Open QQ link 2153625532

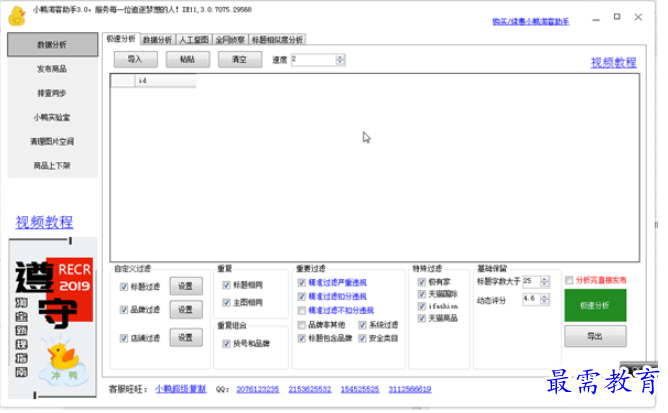pos(310,390)
